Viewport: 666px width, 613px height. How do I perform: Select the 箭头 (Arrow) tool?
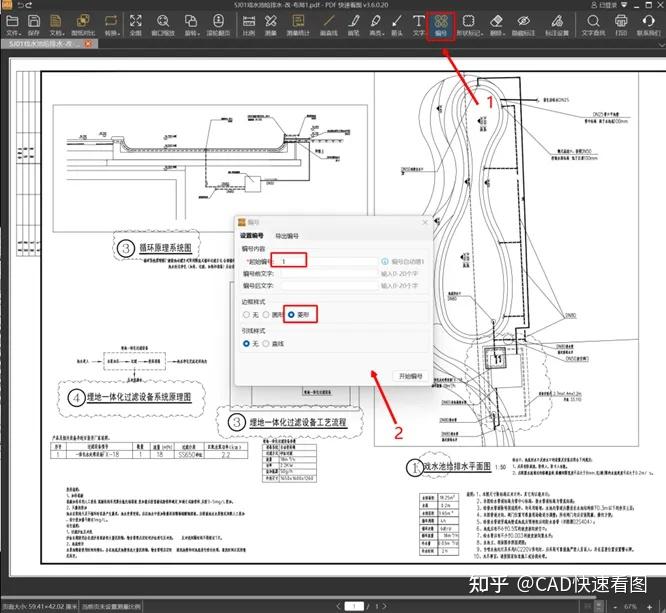[397, 25]
